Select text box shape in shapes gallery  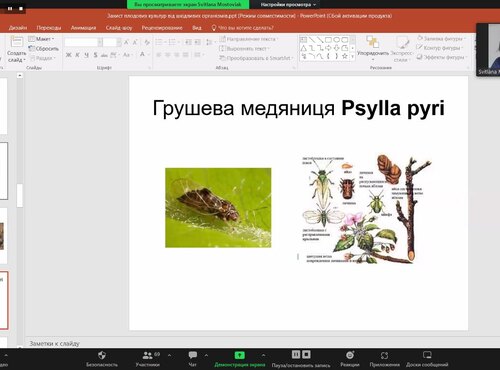point(303,40)
